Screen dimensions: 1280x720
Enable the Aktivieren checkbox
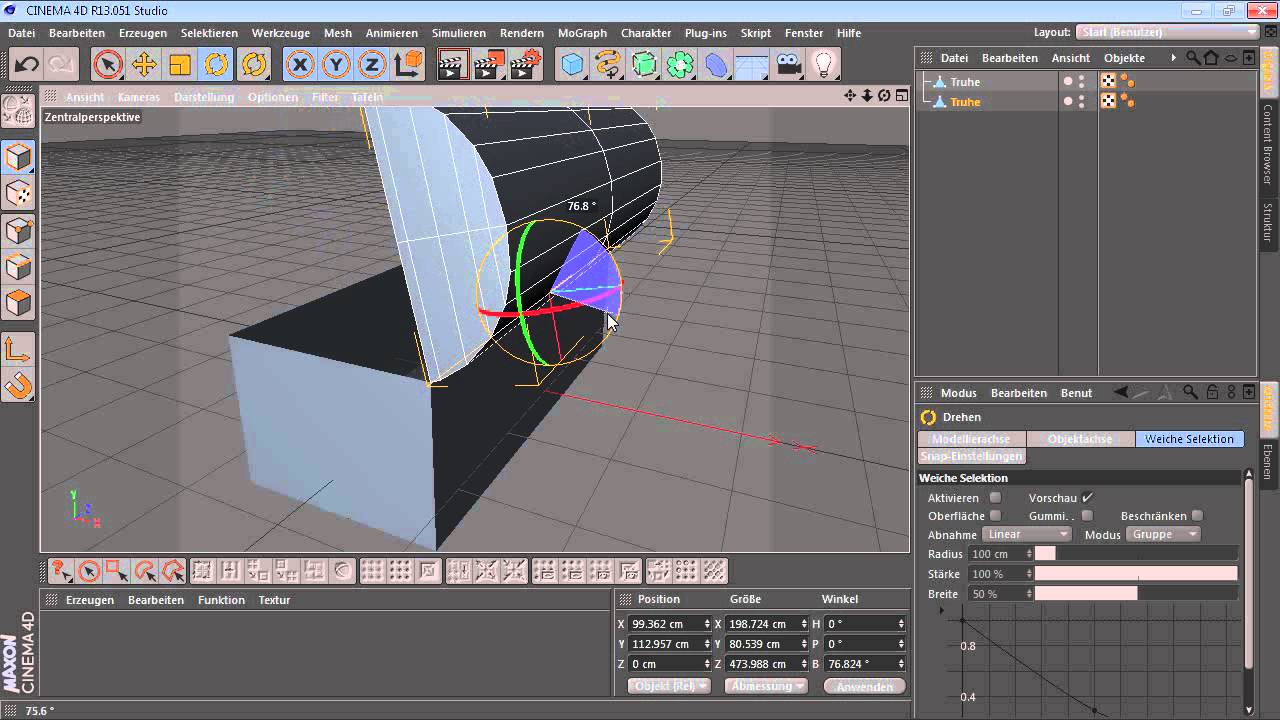click(x=995, y=498)
